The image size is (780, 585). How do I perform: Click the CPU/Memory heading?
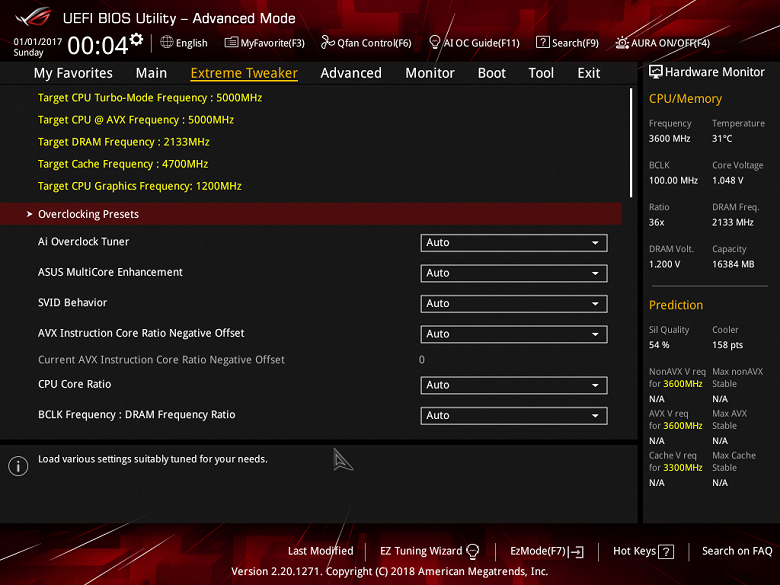[x=685, y=98]
